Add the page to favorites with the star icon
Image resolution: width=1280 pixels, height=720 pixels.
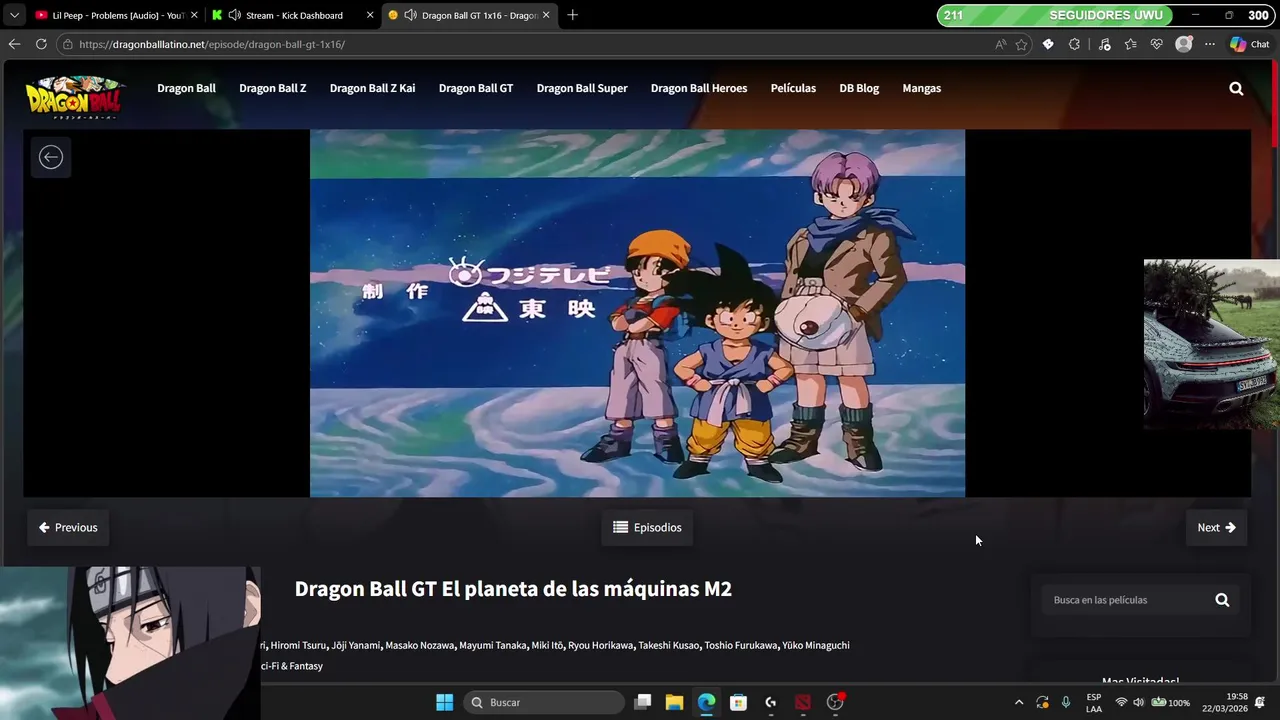[1021, 44]
